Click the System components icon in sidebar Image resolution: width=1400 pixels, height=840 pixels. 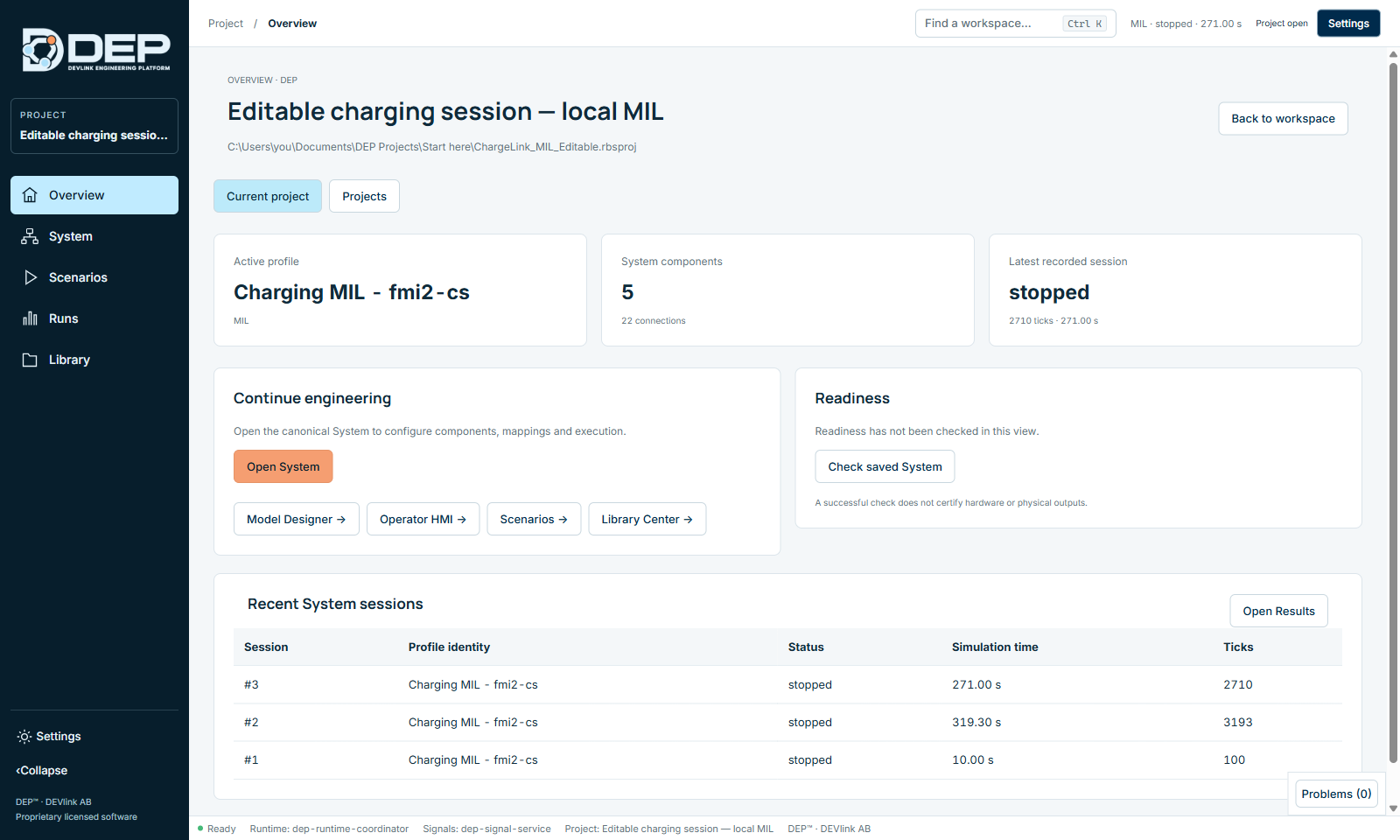click(30, 236)
